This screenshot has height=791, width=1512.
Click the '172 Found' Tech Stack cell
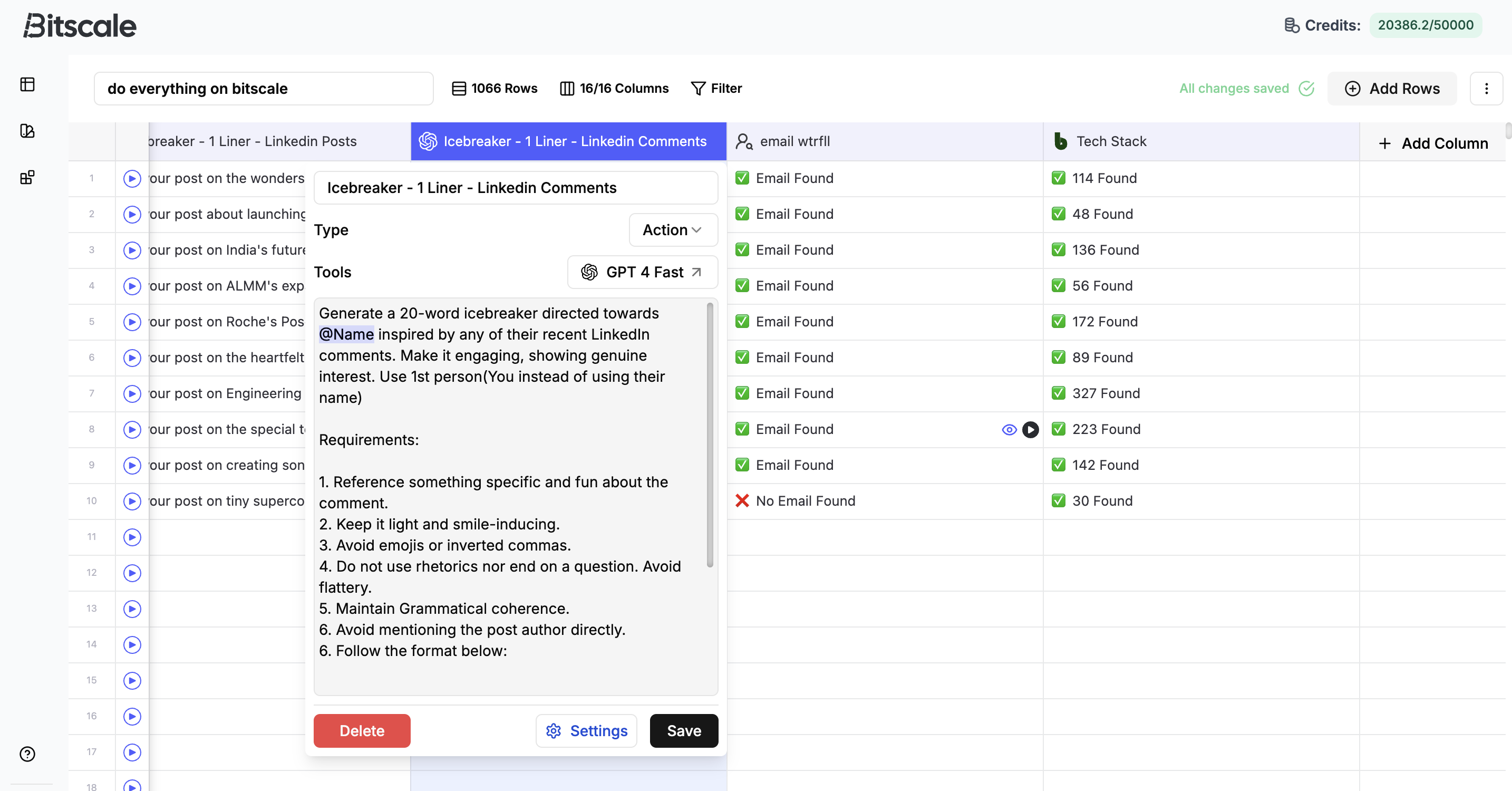point(1201,322)
